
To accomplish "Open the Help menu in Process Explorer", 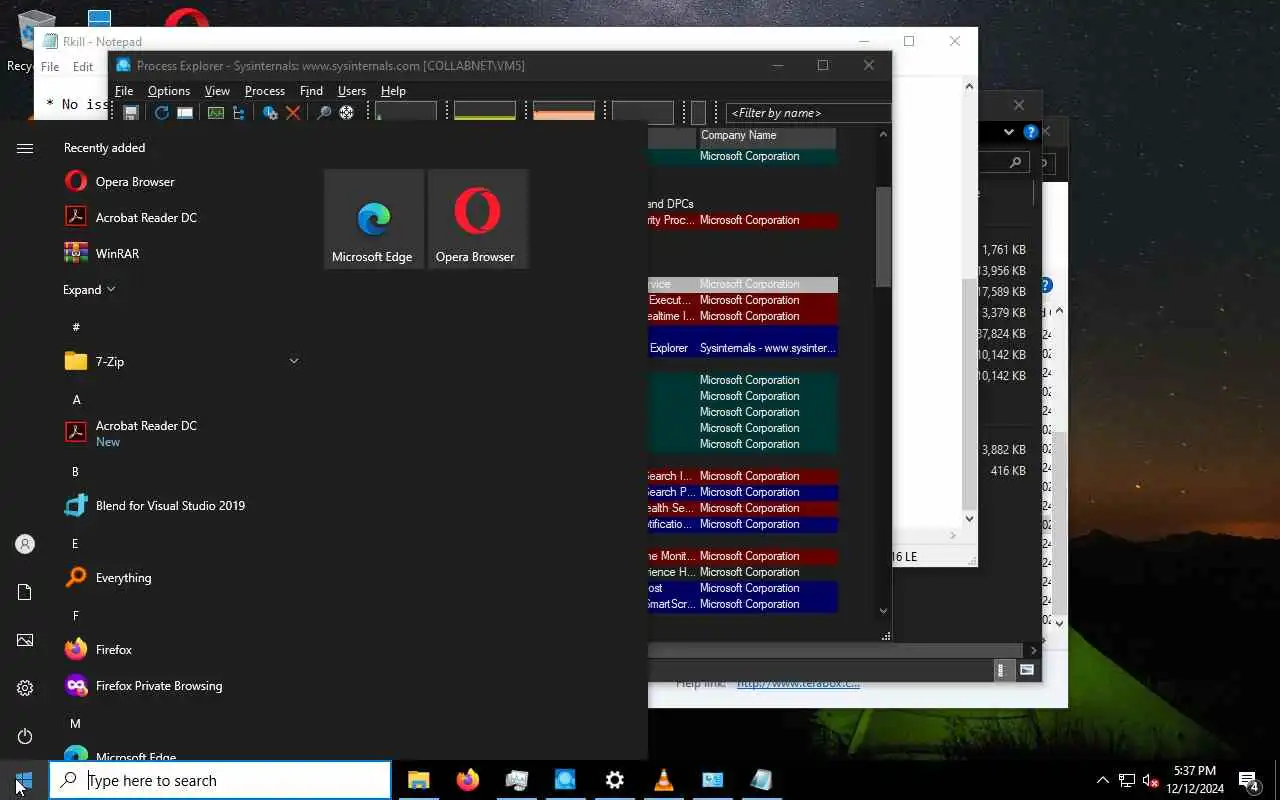I will pyautogui.click(x=393, y=91).
